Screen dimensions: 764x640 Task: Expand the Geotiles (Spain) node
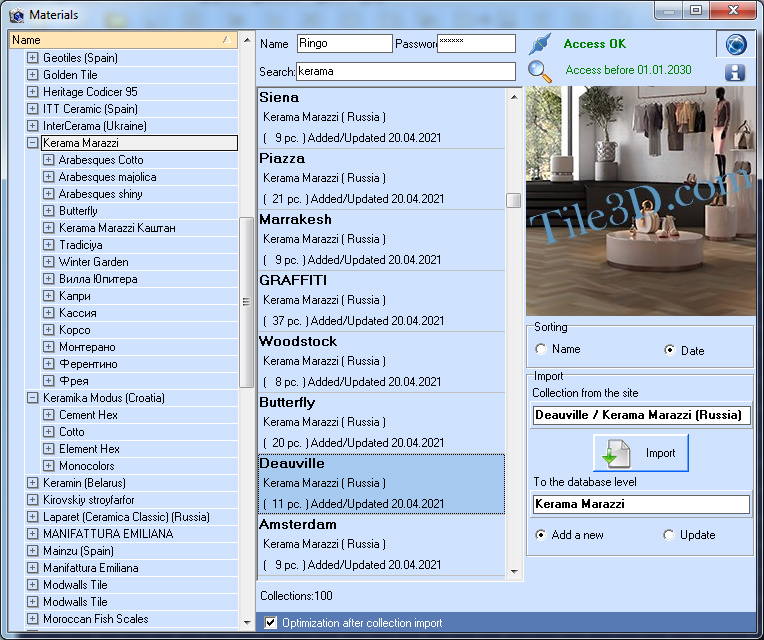click(33, 58)
